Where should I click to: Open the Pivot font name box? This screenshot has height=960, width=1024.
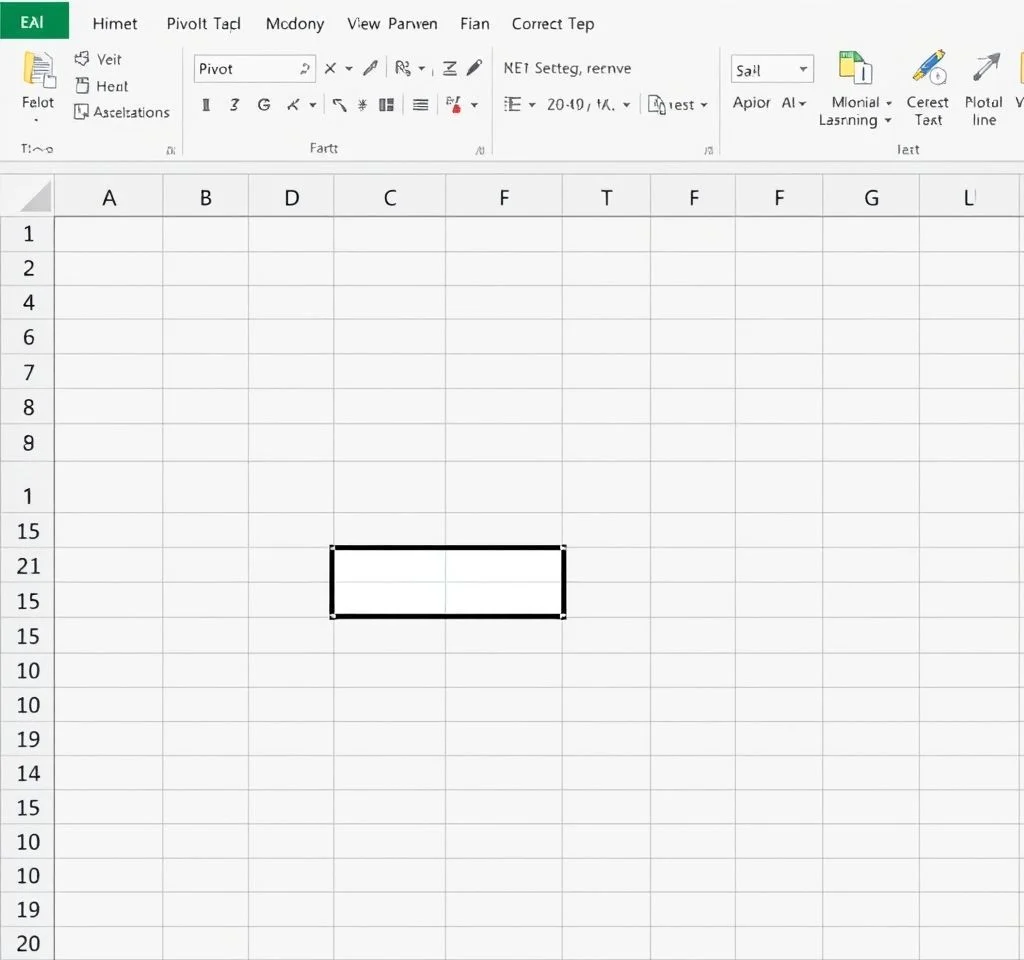[255, 69]
